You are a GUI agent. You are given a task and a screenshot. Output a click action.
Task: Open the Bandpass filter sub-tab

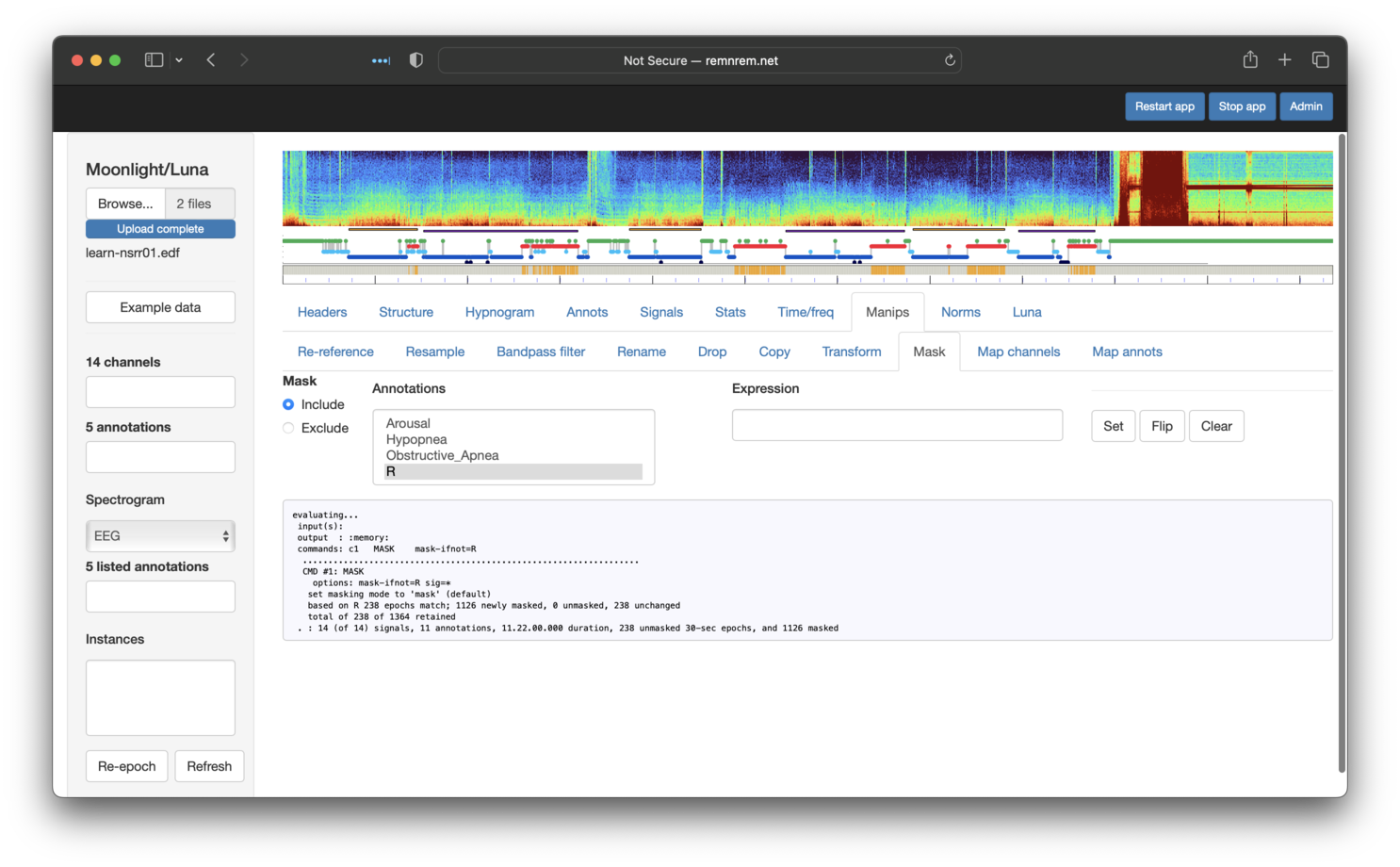[x=540, y=352]
